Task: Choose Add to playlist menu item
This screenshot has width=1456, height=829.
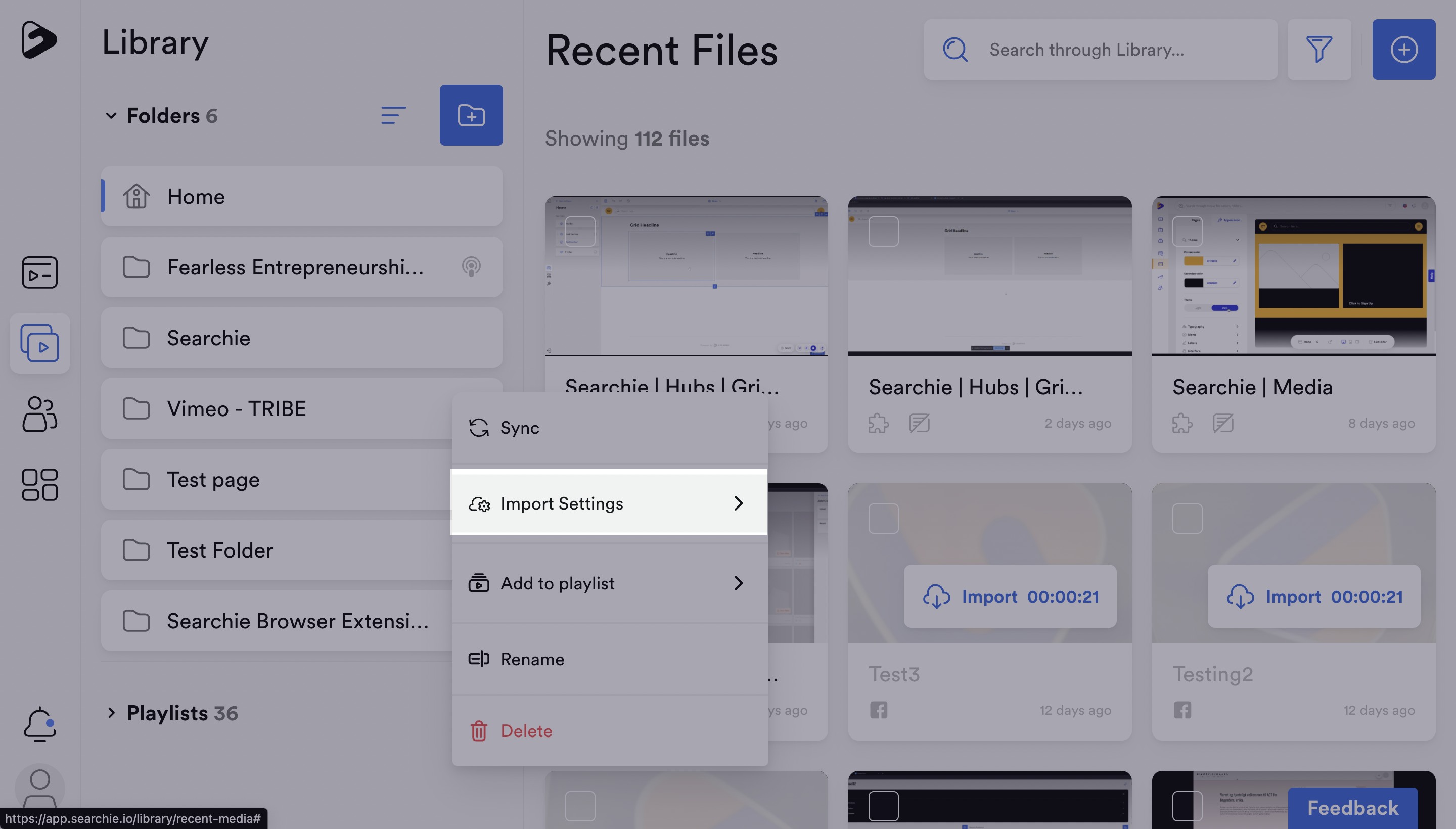Action: pyautogui.click(x=610, y=583)
